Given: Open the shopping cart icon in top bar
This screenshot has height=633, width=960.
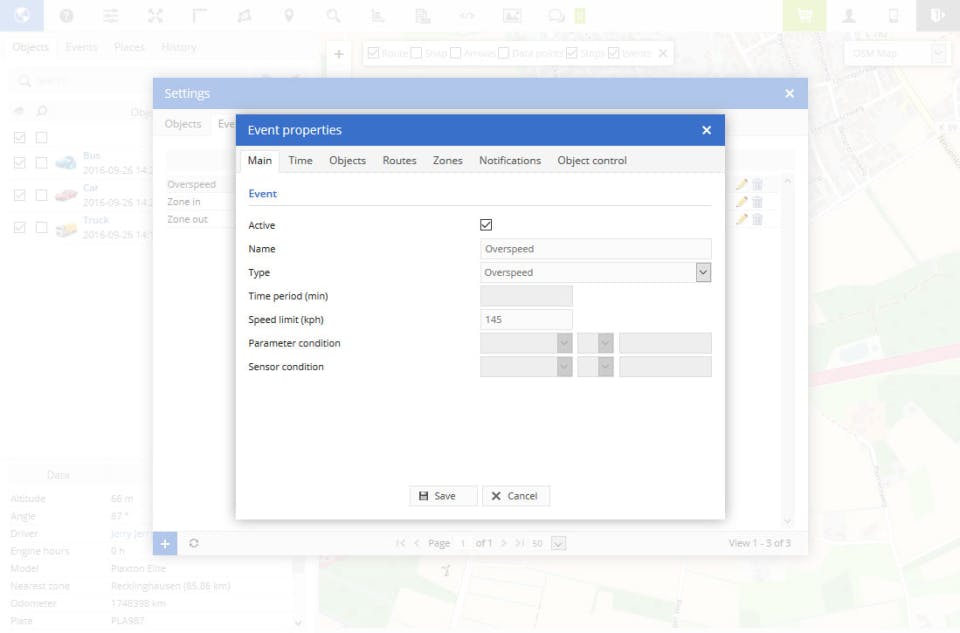Looking at the screenshot, I should (804, 15).
